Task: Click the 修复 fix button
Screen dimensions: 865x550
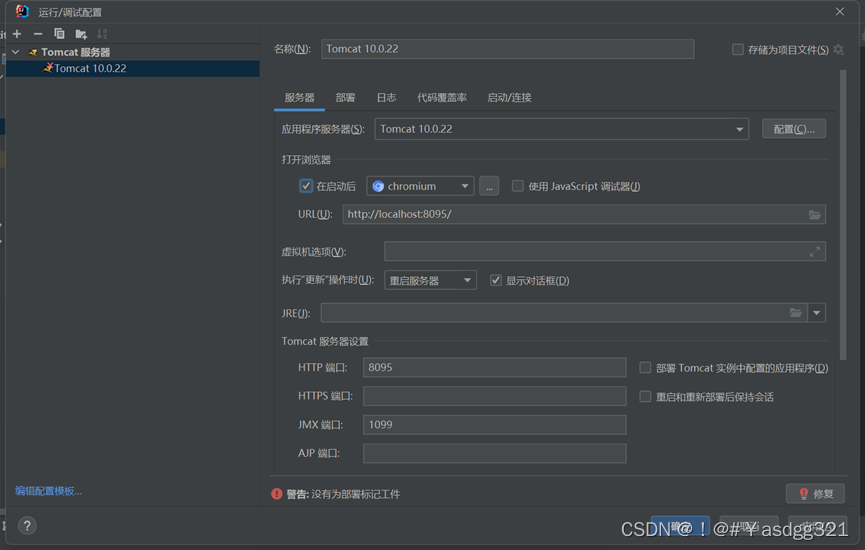Action: pos(815,494)
